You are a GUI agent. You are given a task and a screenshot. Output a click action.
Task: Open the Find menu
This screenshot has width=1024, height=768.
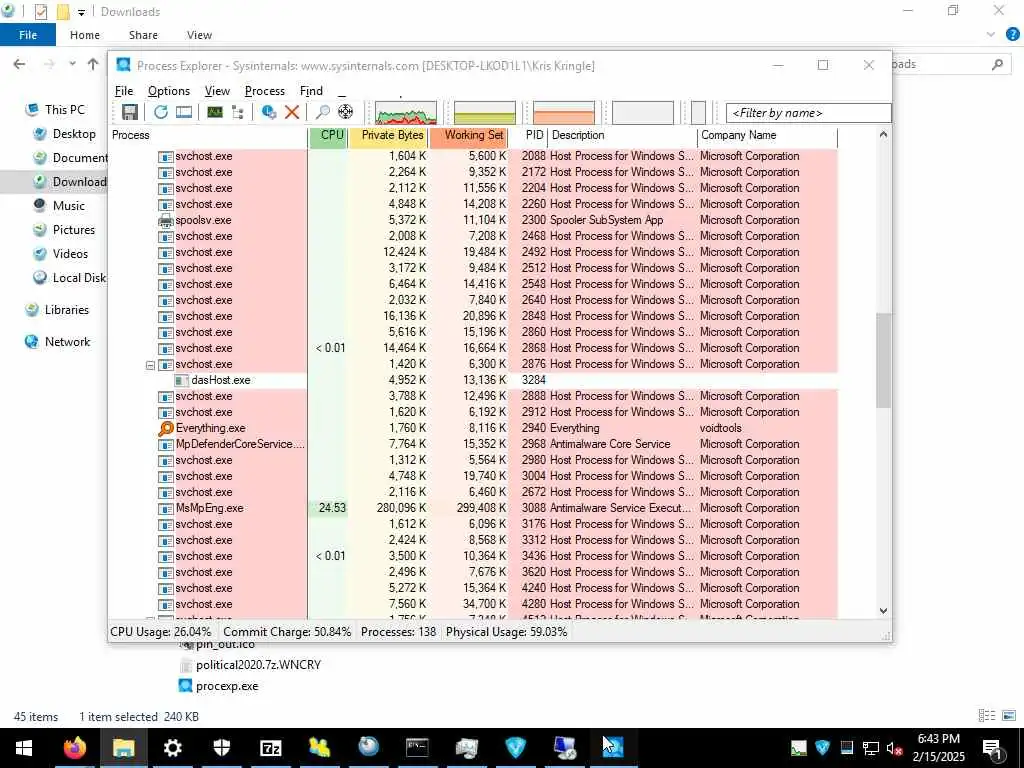pos(311,91)
